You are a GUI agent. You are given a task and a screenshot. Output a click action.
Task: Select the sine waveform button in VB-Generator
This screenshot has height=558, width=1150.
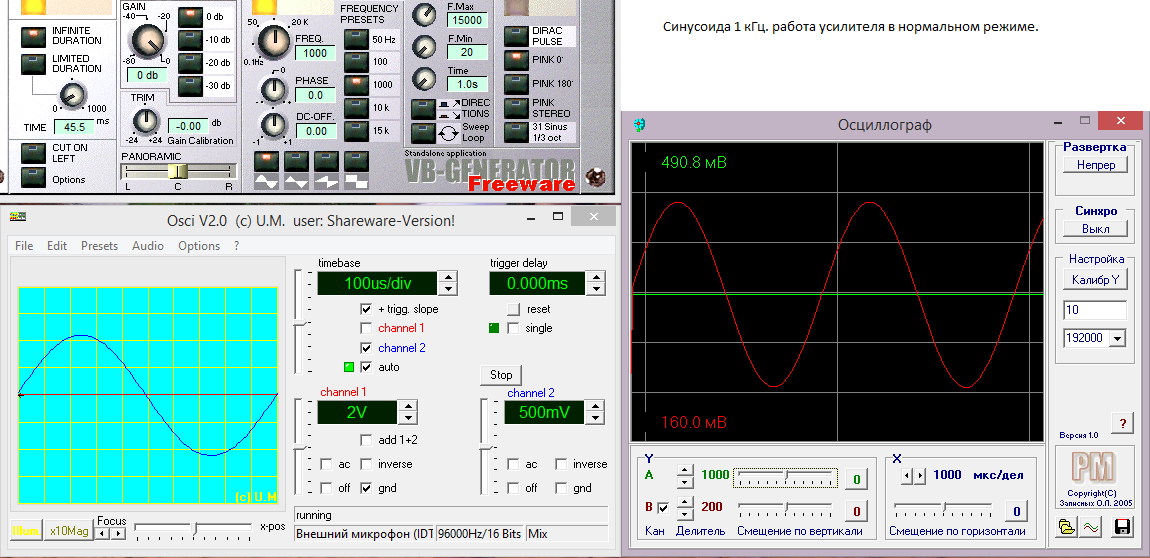tap(266, 162)
